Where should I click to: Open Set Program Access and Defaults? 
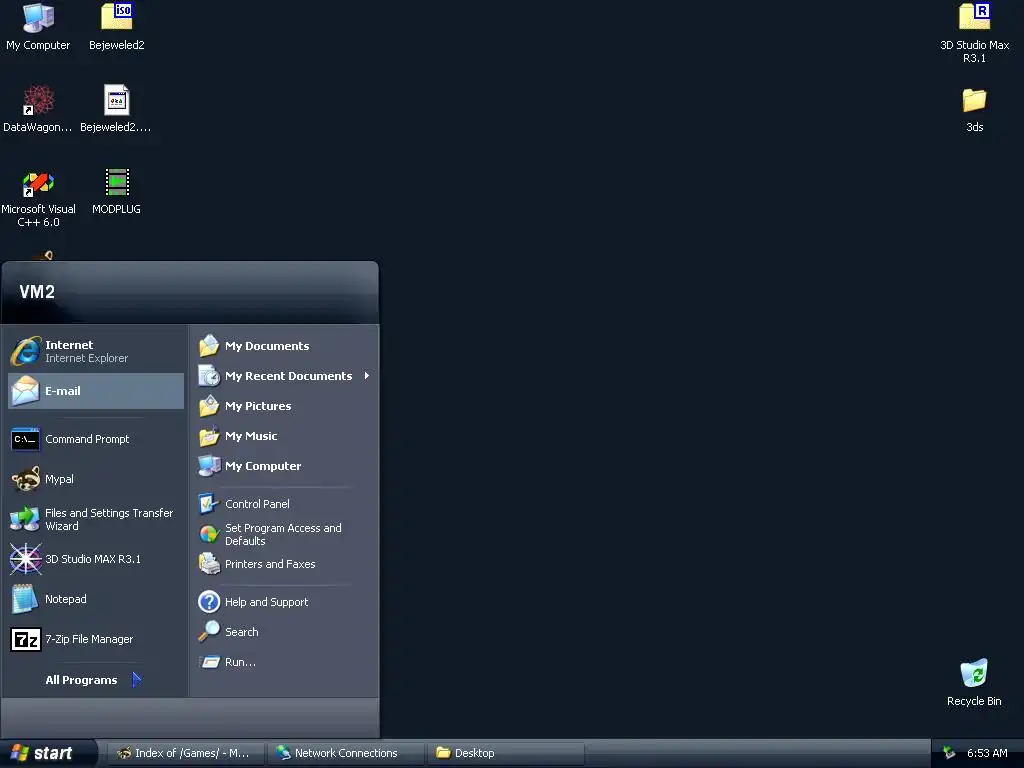pyautogui.click(x=284, y=534)
